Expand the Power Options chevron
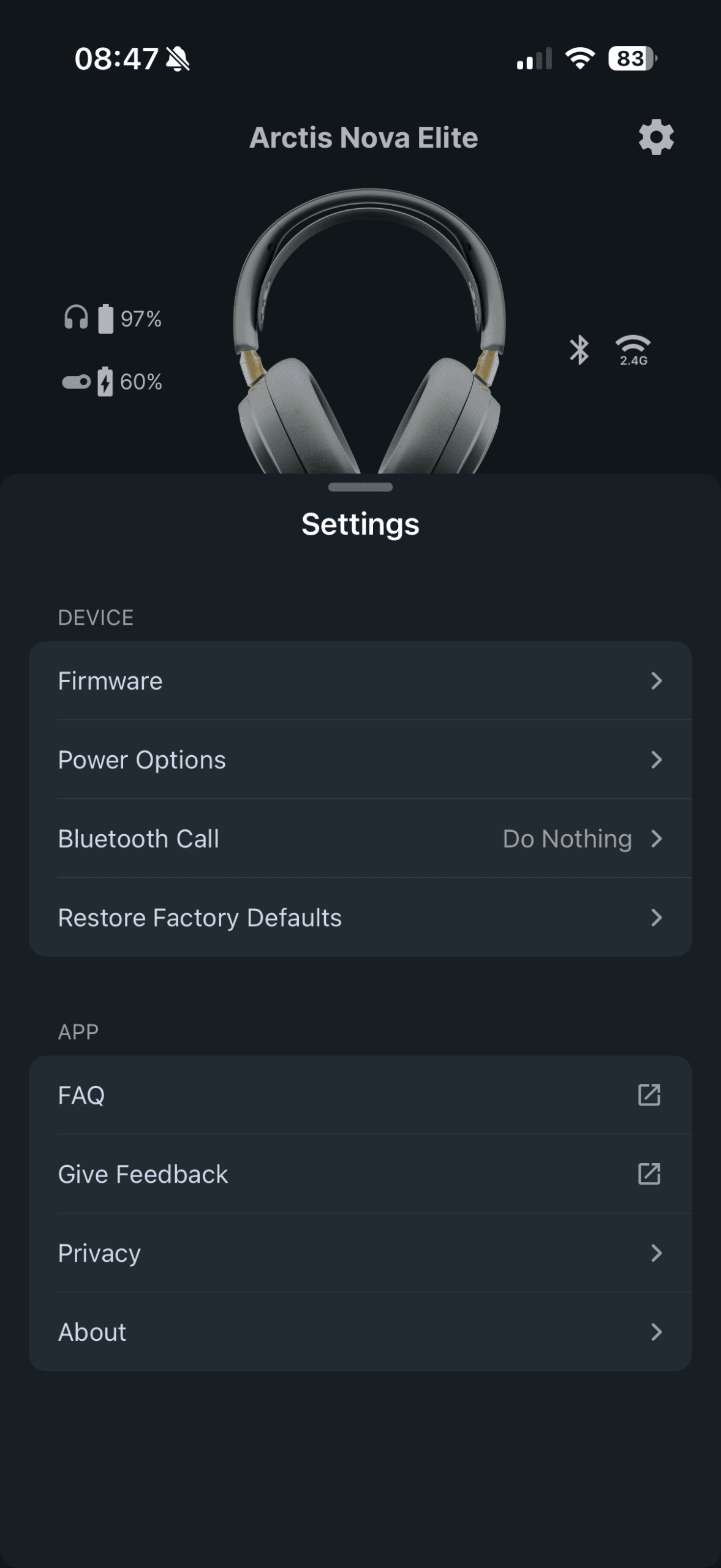 [x=656, y=759]
